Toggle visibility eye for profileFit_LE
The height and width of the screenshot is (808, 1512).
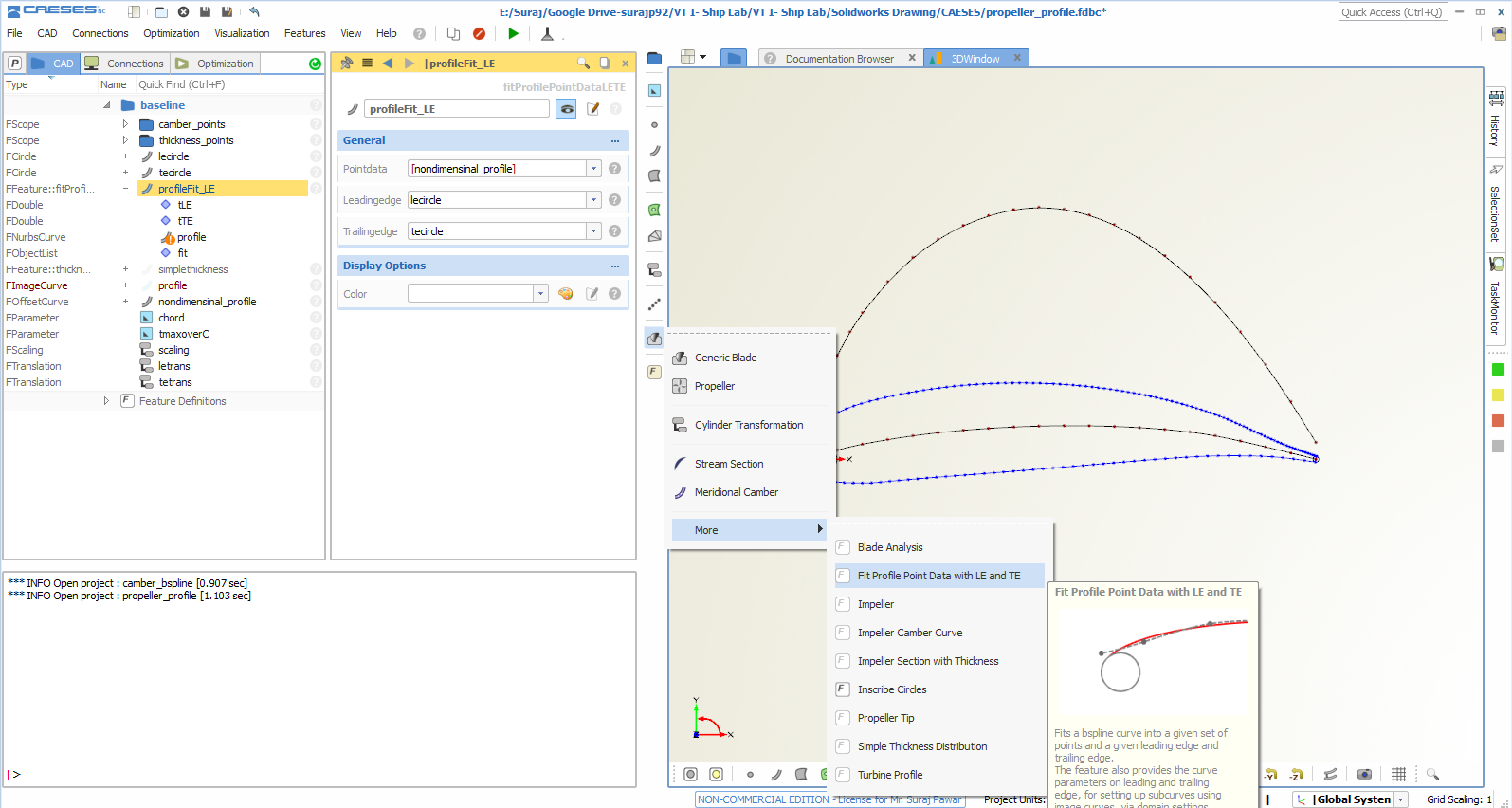pyautogui.click(x=566, y=109)
